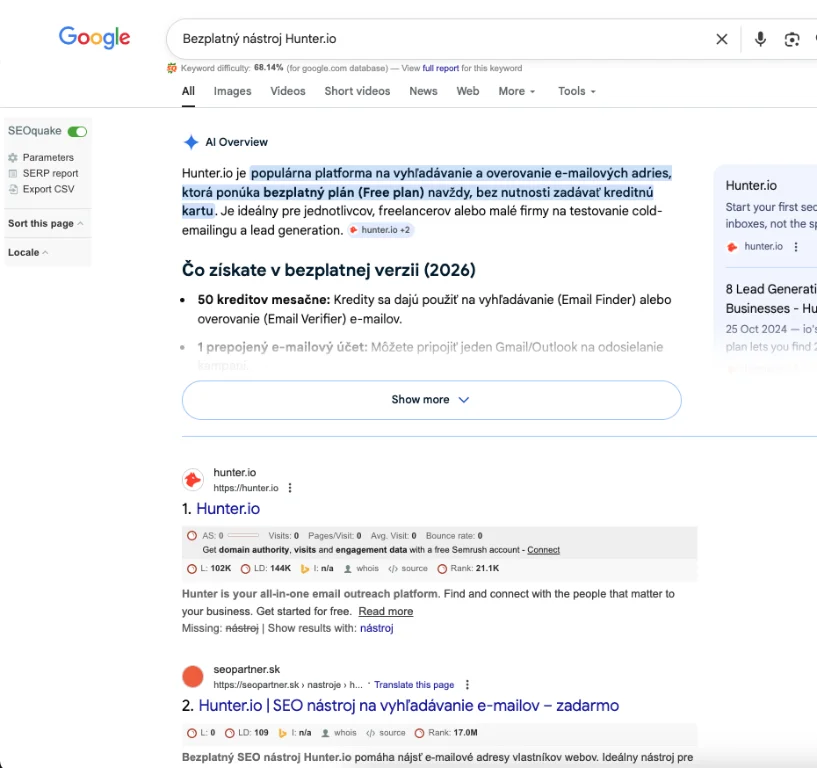Click the microphone voice search icon

pyautogui.click(x=760, y=39)
